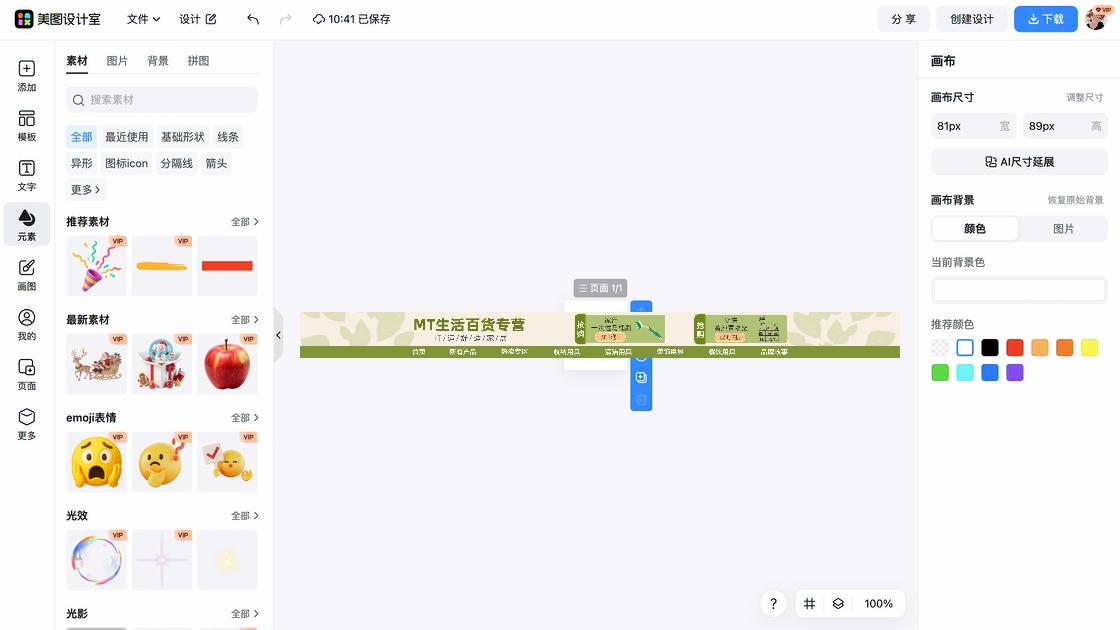Click the 搜索素材 search field
Image resolution: width=1120 pixels, height=630 pixels.
coord(161,100)
